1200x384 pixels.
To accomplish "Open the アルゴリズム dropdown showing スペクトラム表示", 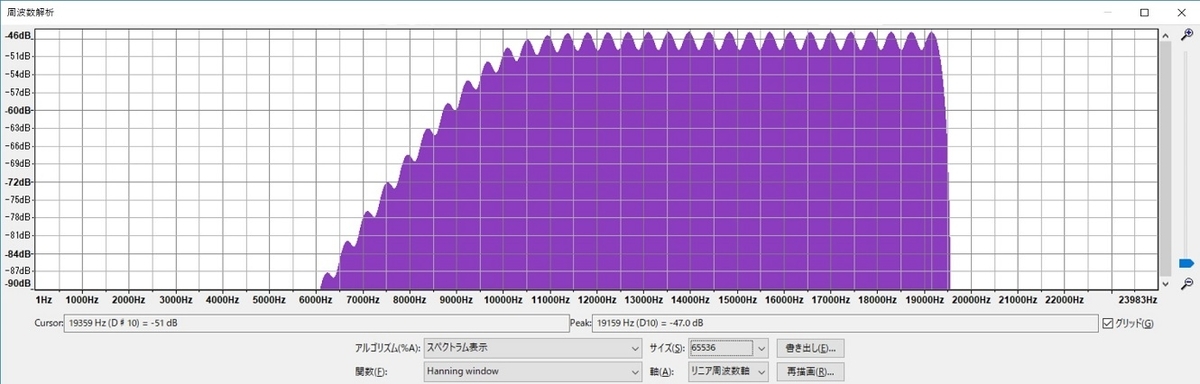I will coord(532,348).
